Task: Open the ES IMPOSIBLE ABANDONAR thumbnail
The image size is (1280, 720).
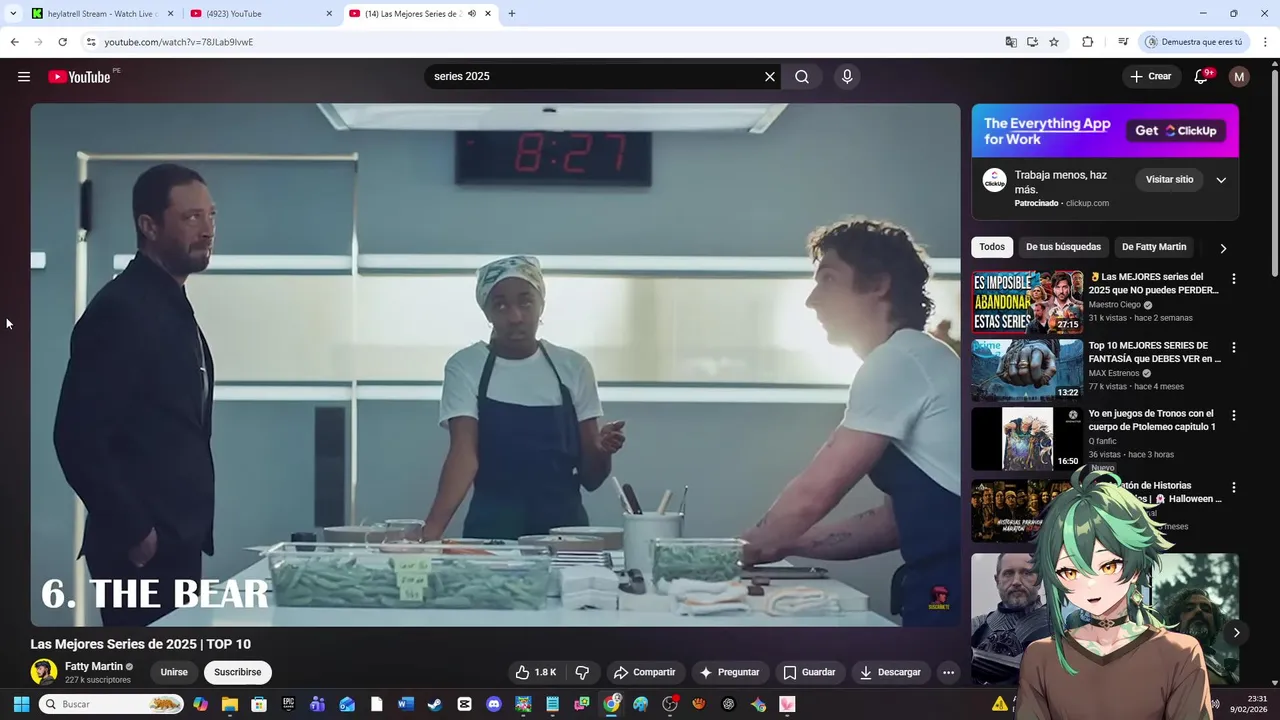Action: click(x=1027, y=302)
